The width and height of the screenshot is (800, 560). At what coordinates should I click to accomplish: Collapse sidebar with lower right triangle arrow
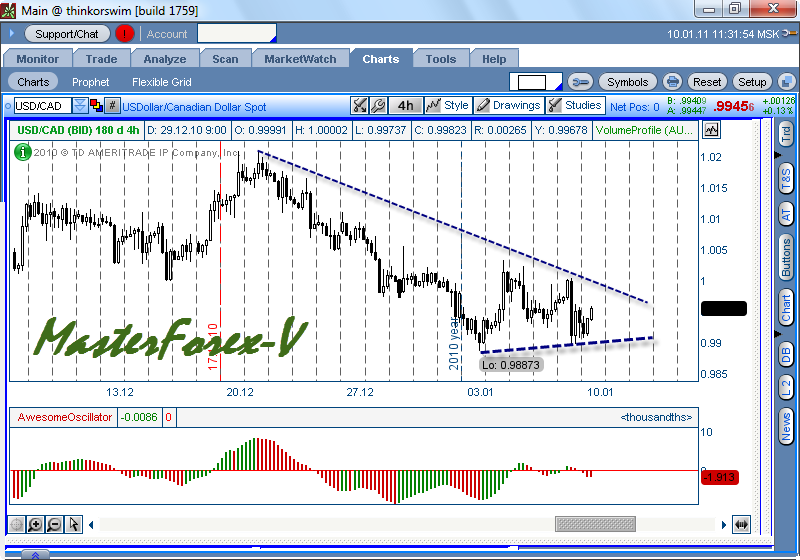(778, 334)
